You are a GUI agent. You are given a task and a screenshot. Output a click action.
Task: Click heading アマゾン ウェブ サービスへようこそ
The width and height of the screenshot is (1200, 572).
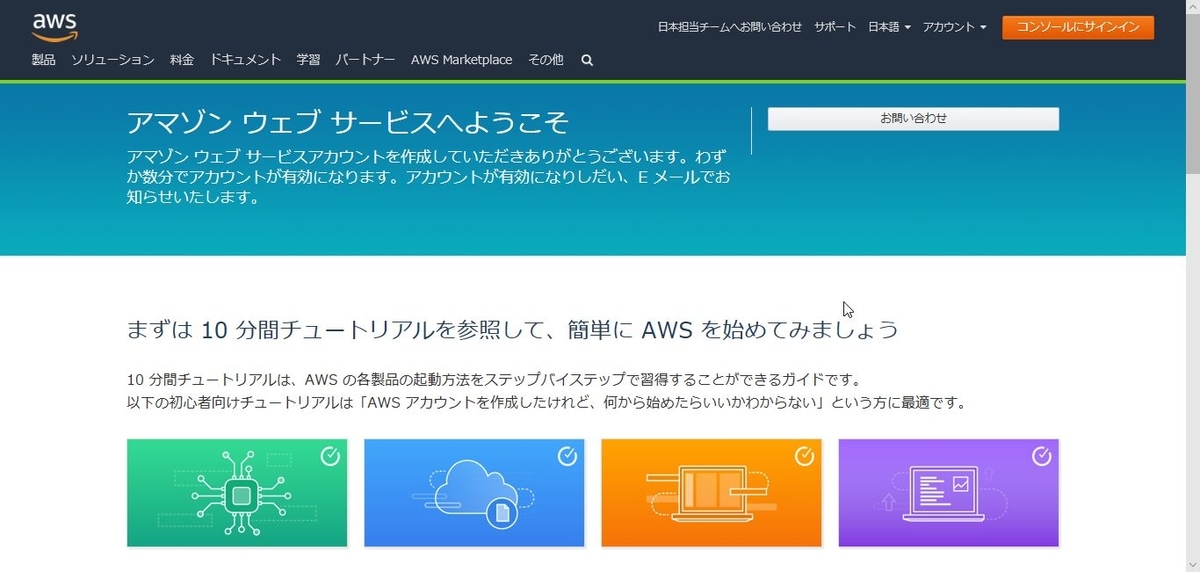click(x=348, y=123)
